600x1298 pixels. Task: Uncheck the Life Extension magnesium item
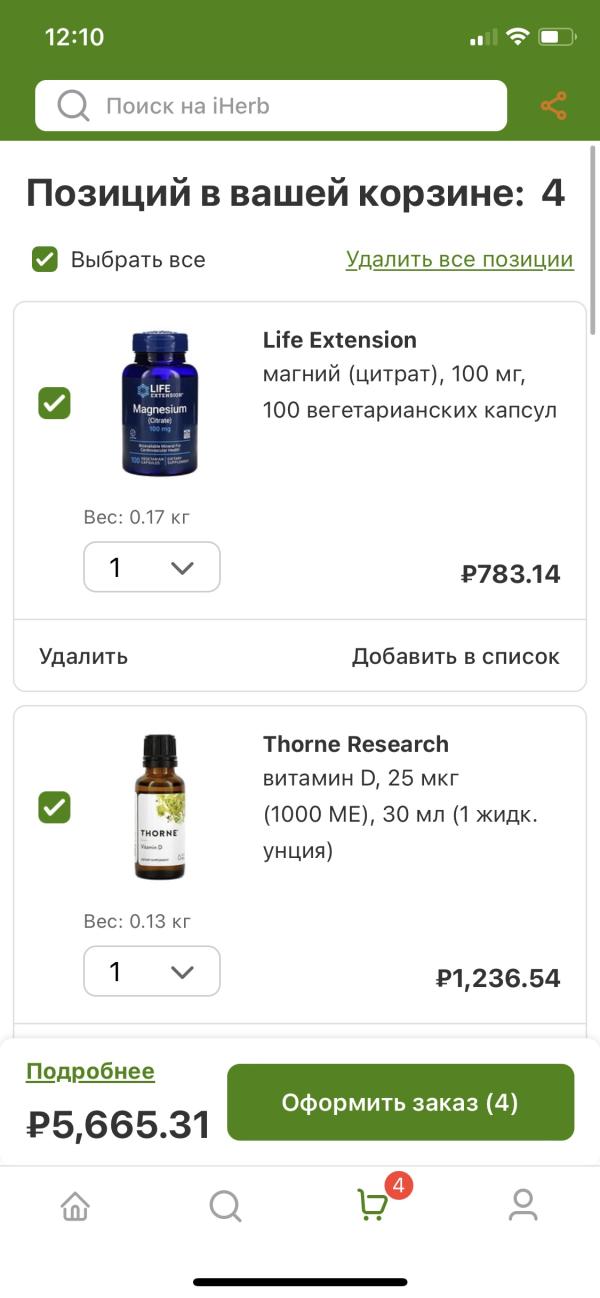pos(54,404)
